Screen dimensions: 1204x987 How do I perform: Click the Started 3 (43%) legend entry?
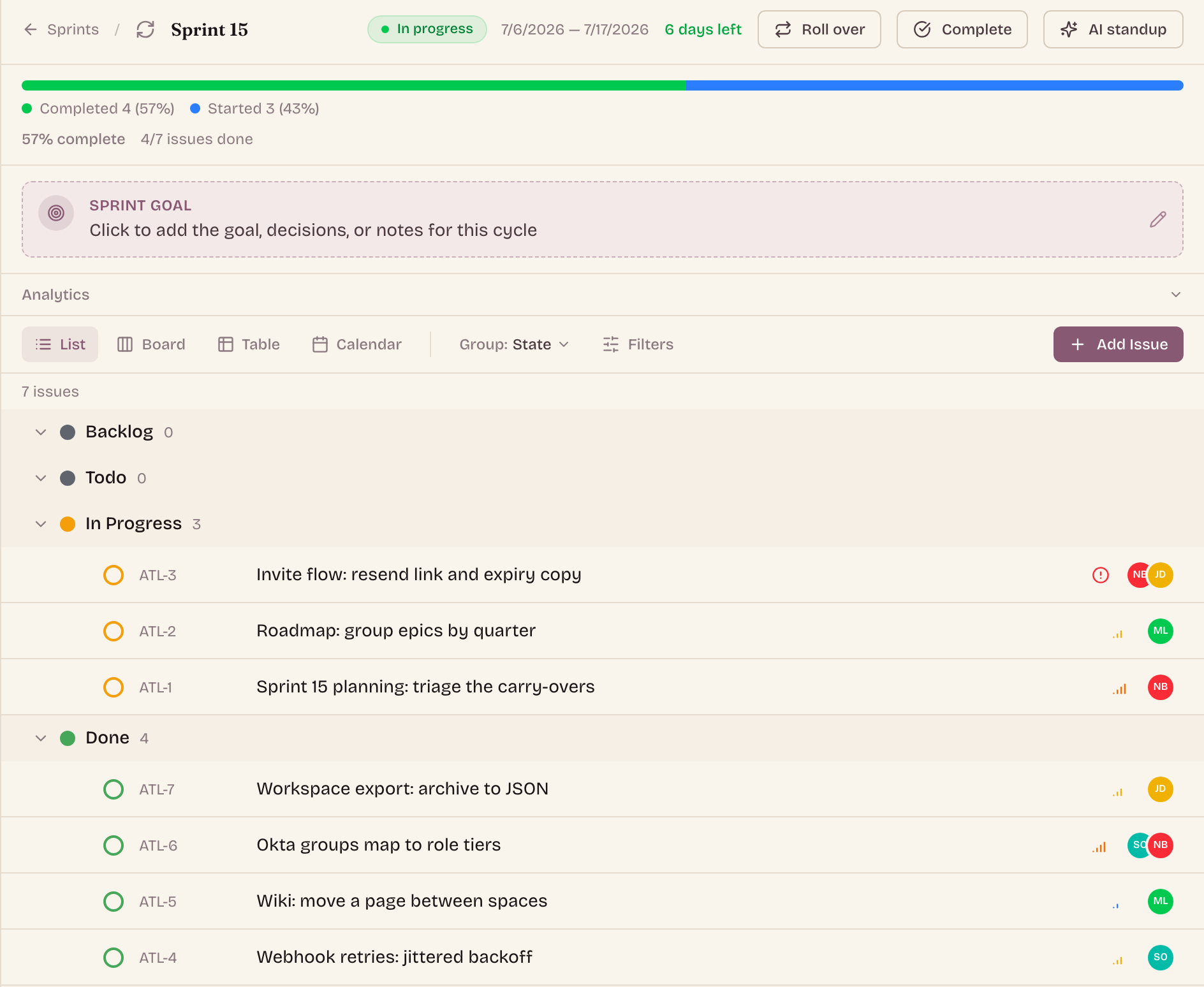pos(255,108)
